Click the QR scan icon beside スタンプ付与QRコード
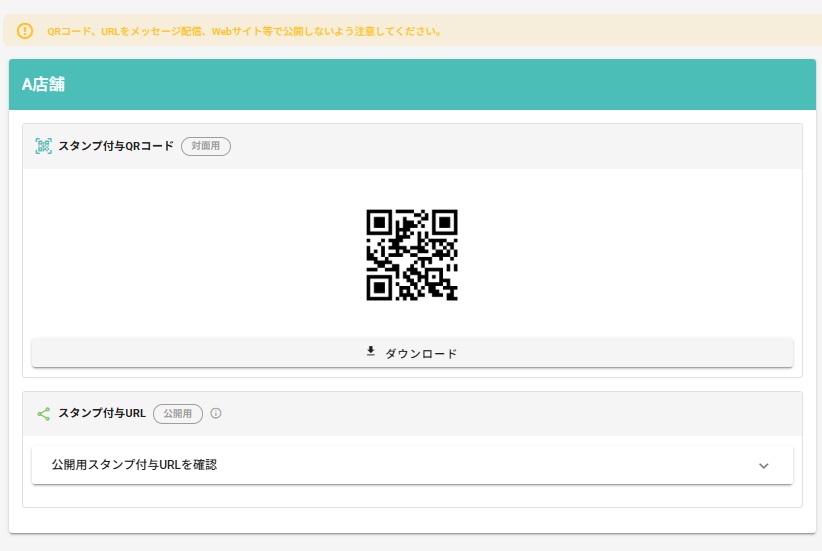The width and height of the screenshot is (822, 551). click(x=44, y=146)
